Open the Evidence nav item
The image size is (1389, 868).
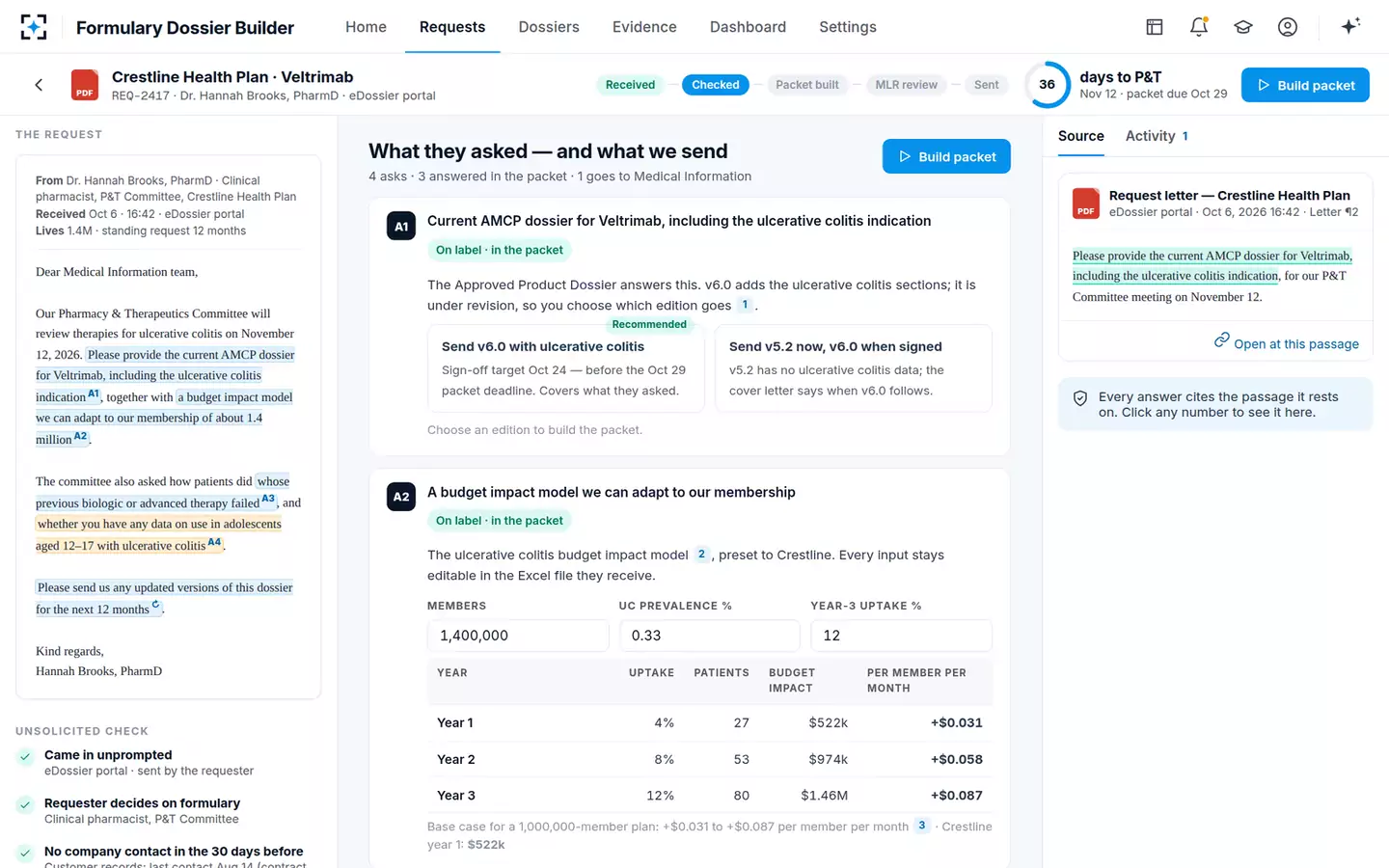coord(644,27)
